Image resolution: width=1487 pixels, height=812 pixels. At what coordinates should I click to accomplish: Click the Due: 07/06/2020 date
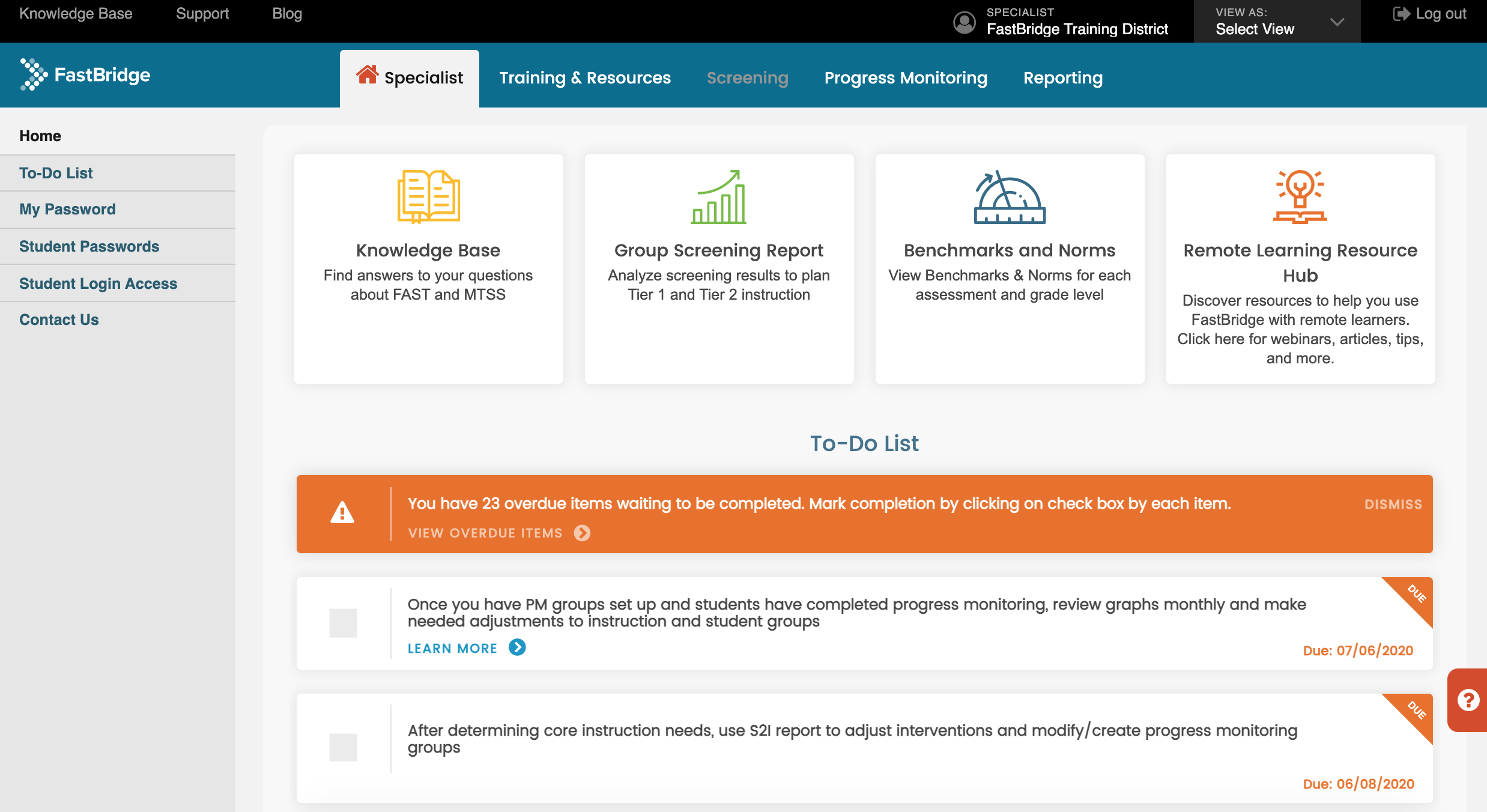click(1358, 650)
